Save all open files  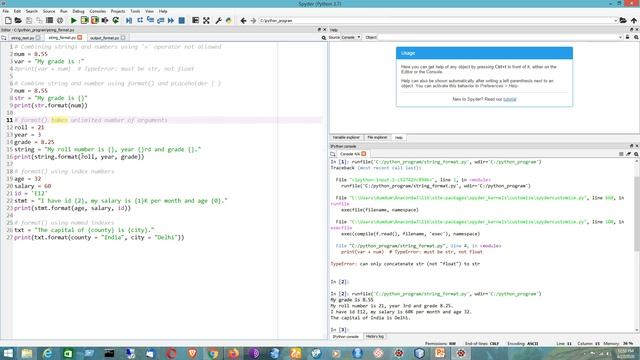coord(39,20)
